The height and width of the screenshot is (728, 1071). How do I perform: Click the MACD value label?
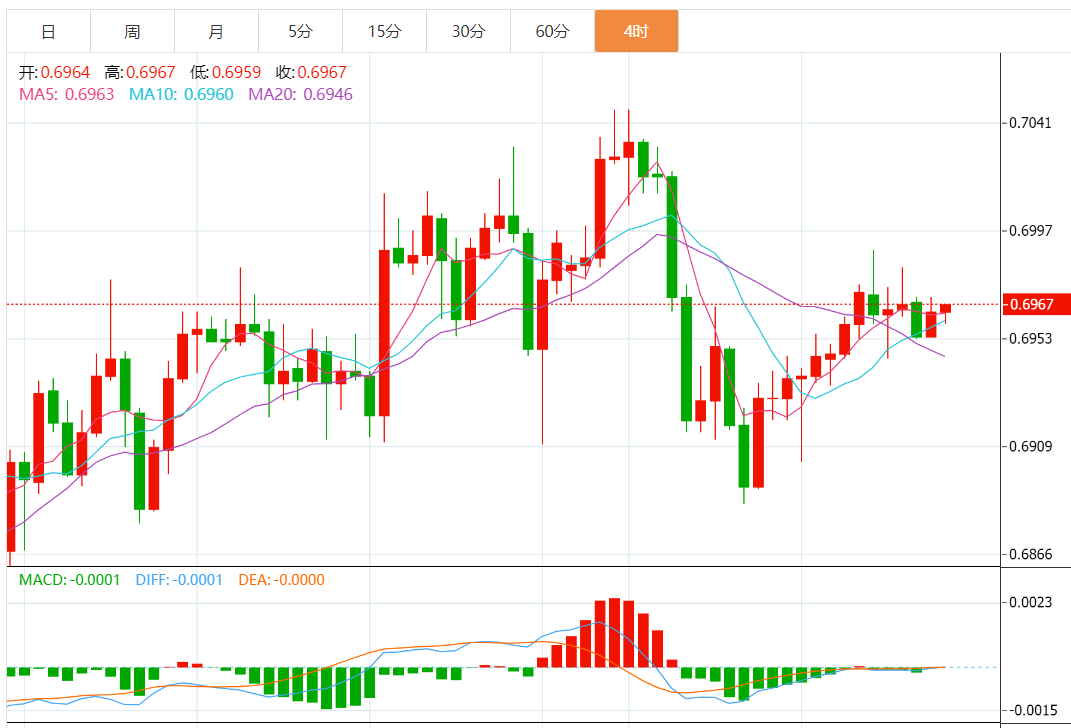click(x=70, y=580)
